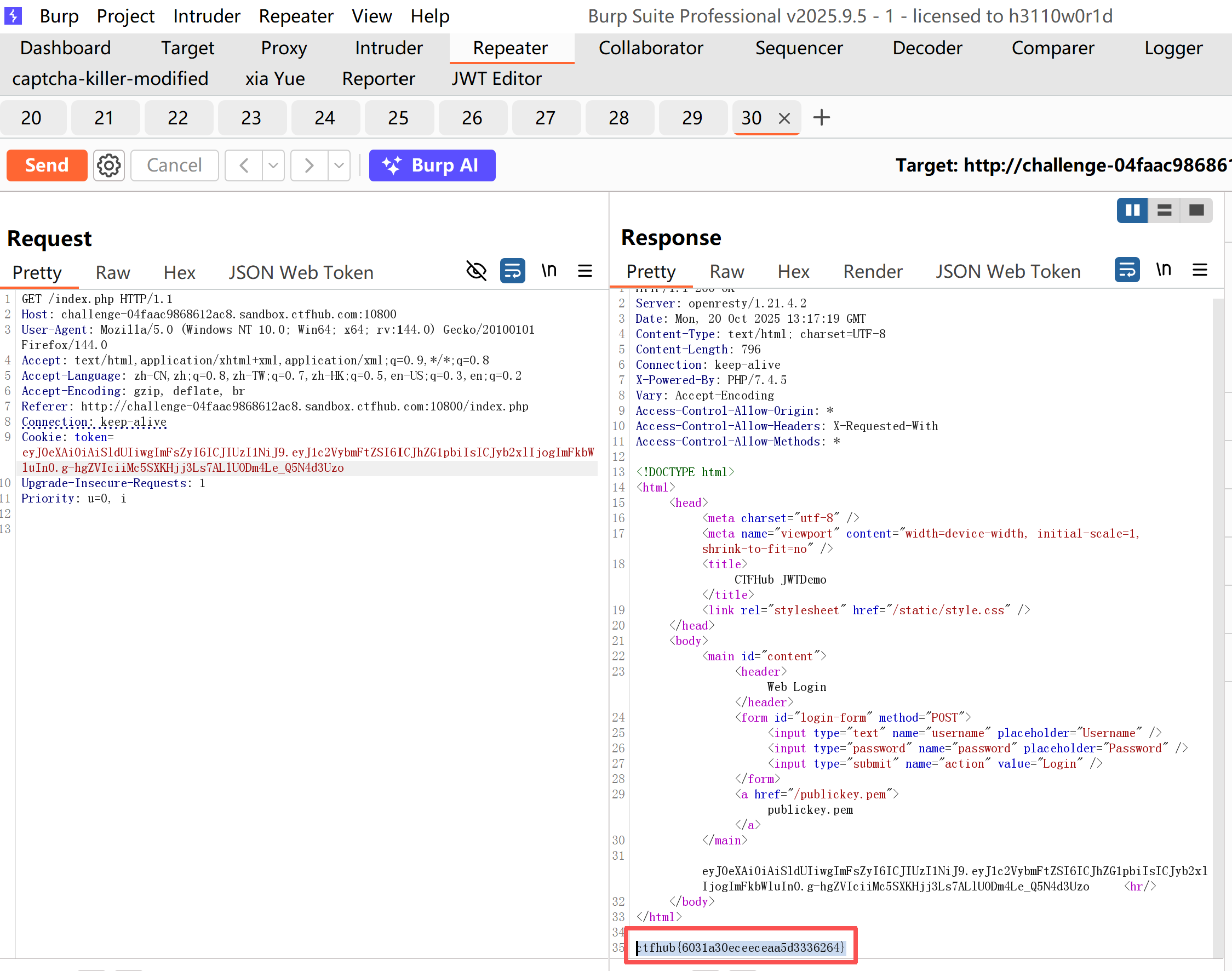Open Response panel hamburger options menu

click(x=1200, y=270)
